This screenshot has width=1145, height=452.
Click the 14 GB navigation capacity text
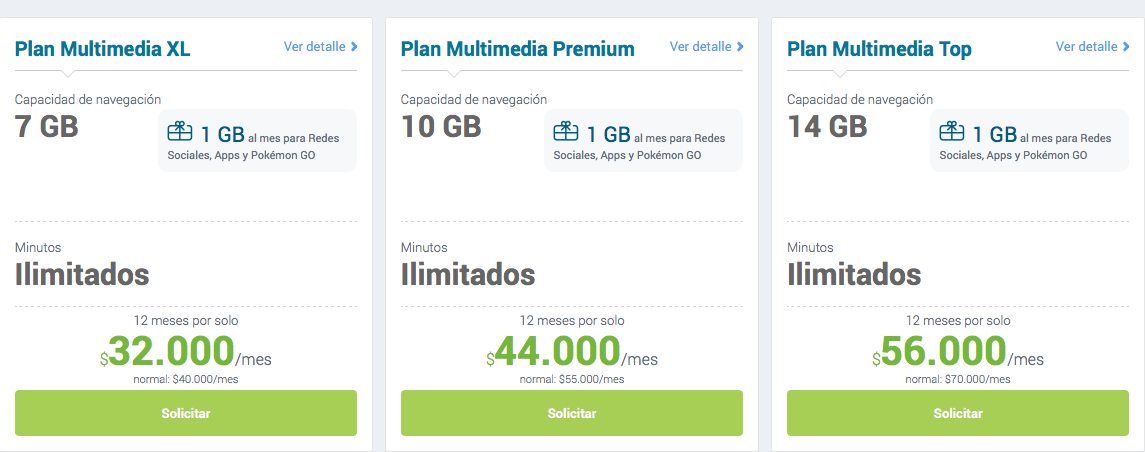(827, 126)
